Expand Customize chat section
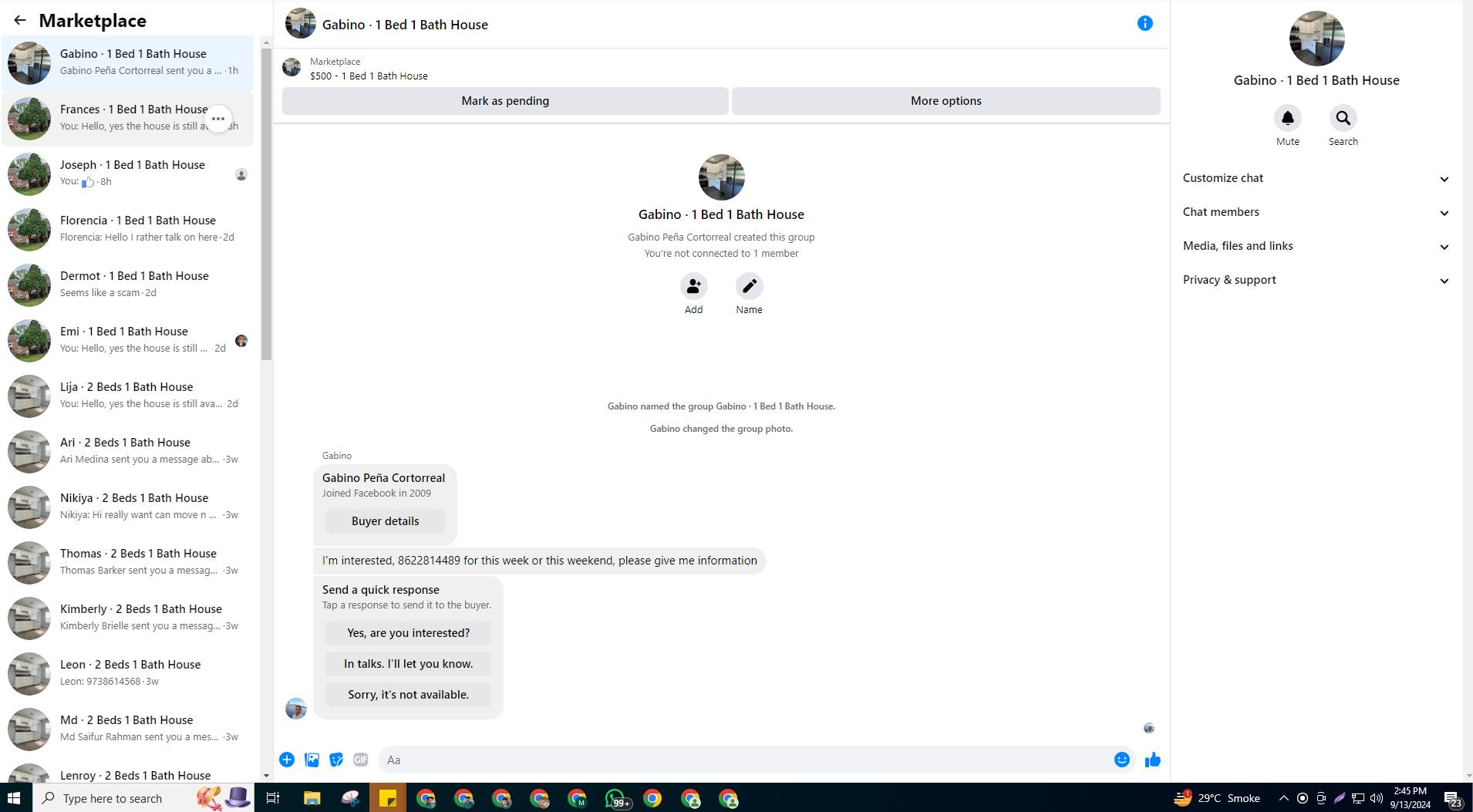 pyautogui.click(x=1317, y=179)
